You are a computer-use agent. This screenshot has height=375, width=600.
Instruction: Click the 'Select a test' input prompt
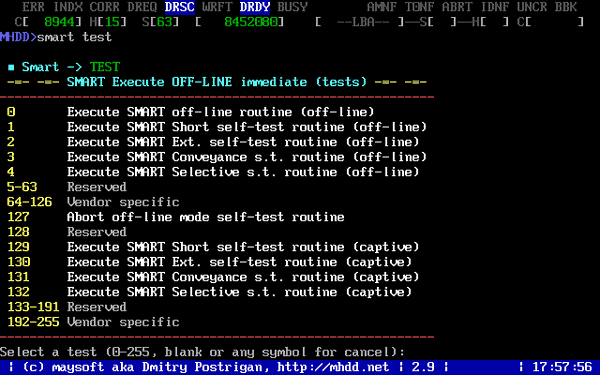pos(202,352)
